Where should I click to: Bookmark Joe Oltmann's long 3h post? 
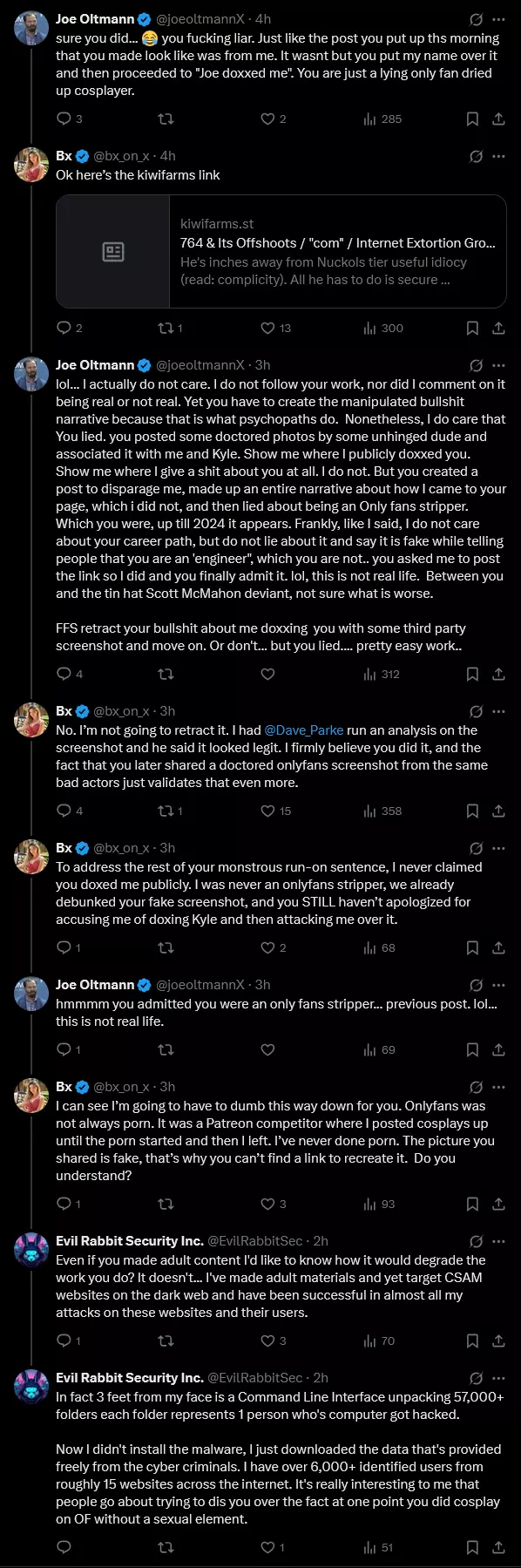click(x=472, y=674)
